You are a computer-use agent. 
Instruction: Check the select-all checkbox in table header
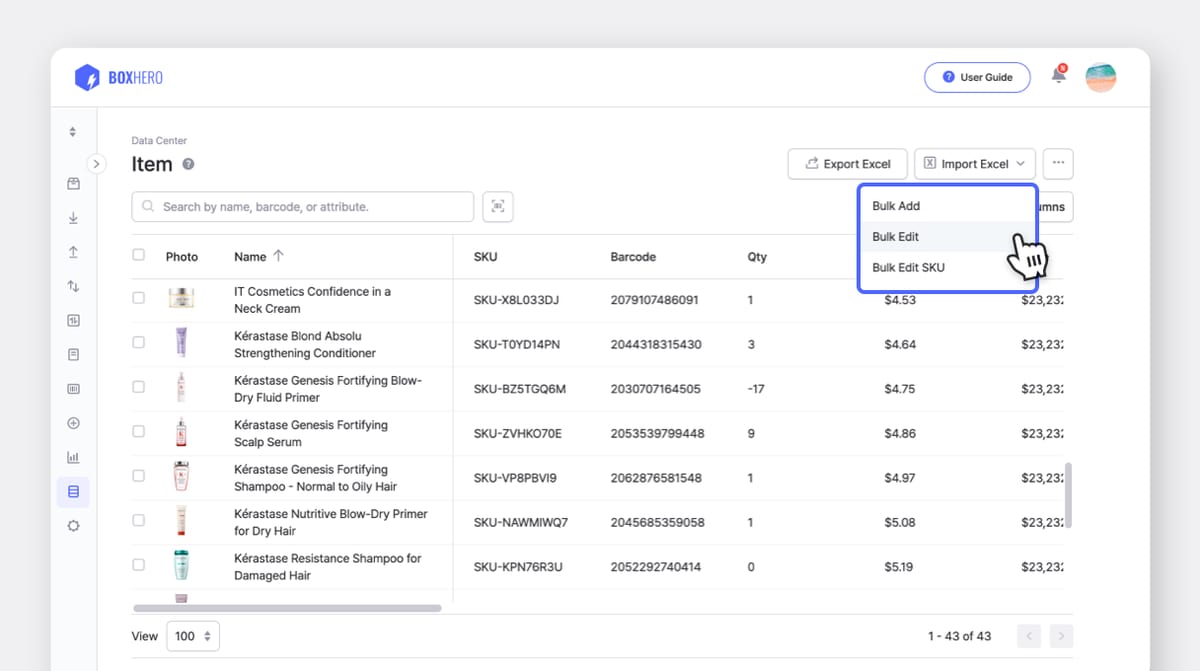tap(138, 255)
